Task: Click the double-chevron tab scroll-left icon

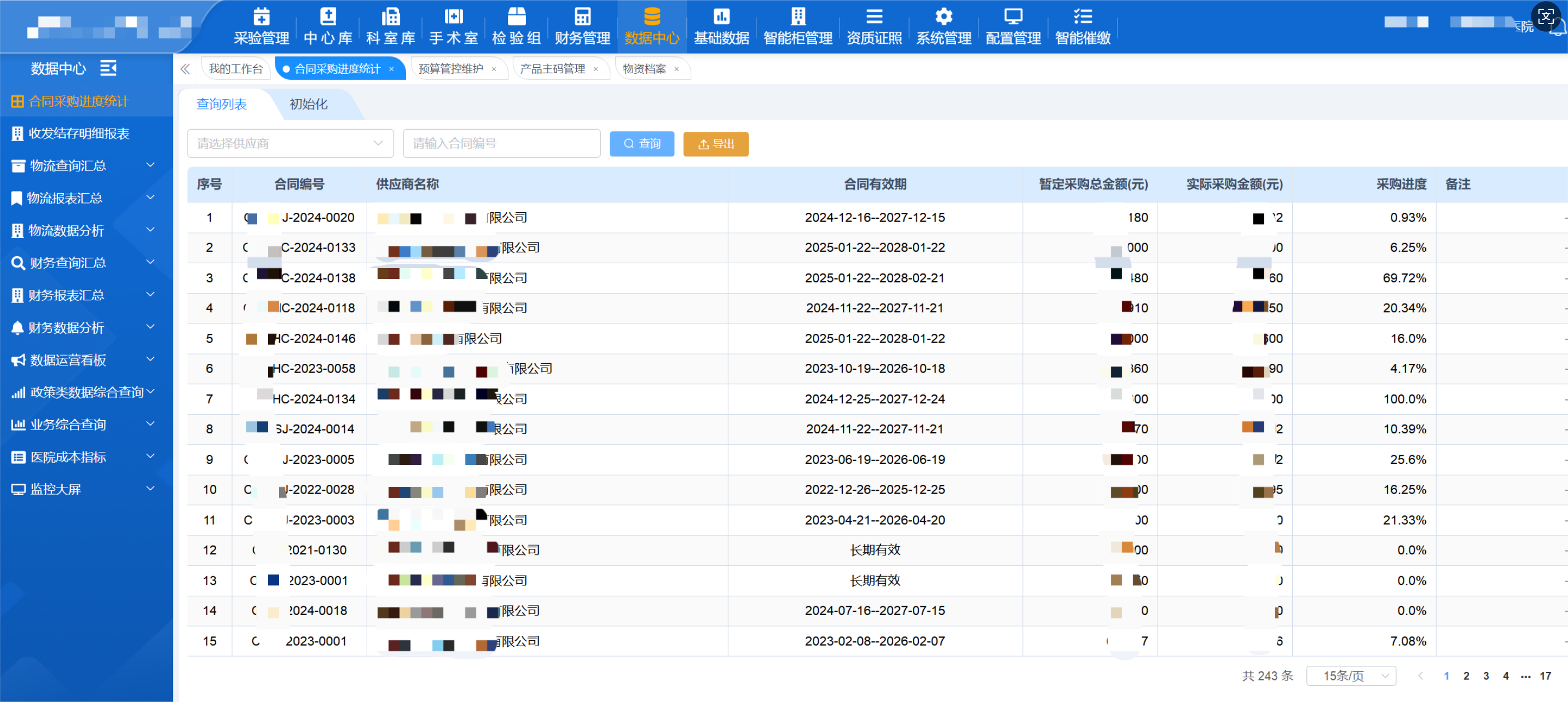Action: 185,69
